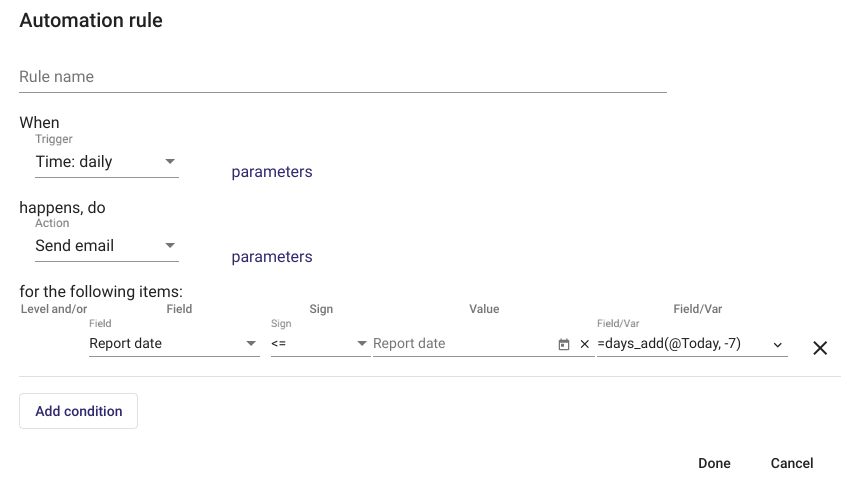
Task: Remove the Report date condition row
Action: 820,348
